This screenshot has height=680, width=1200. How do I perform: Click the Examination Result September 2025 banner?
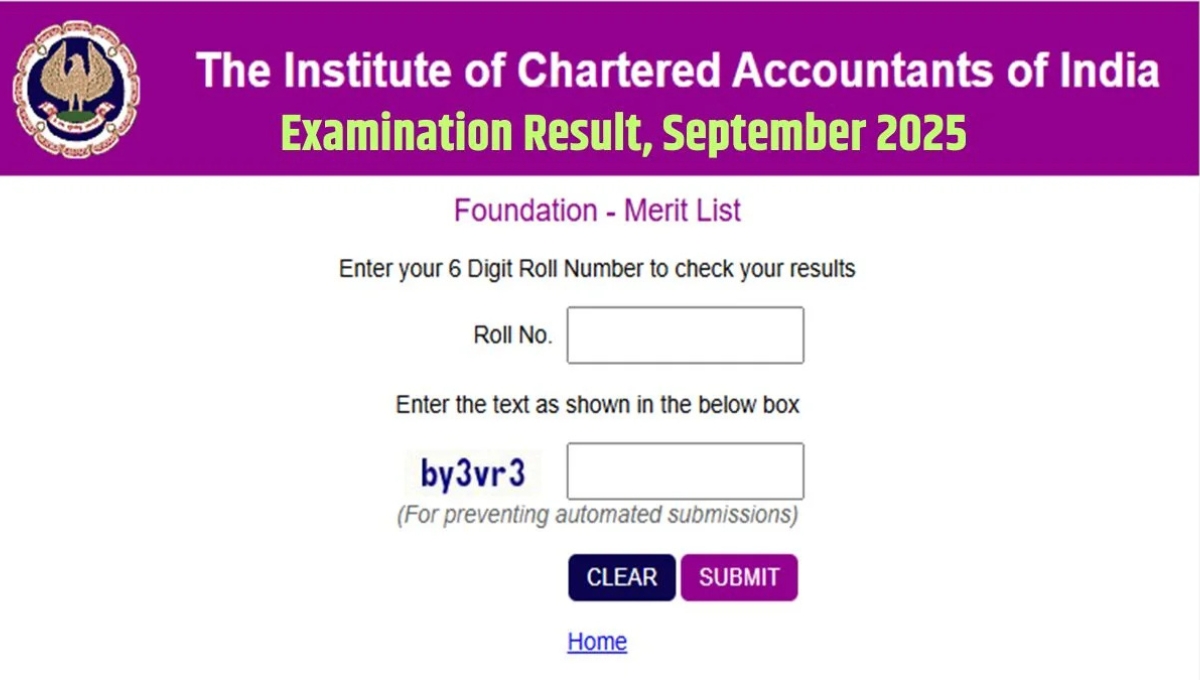click(x=624, y=133)
